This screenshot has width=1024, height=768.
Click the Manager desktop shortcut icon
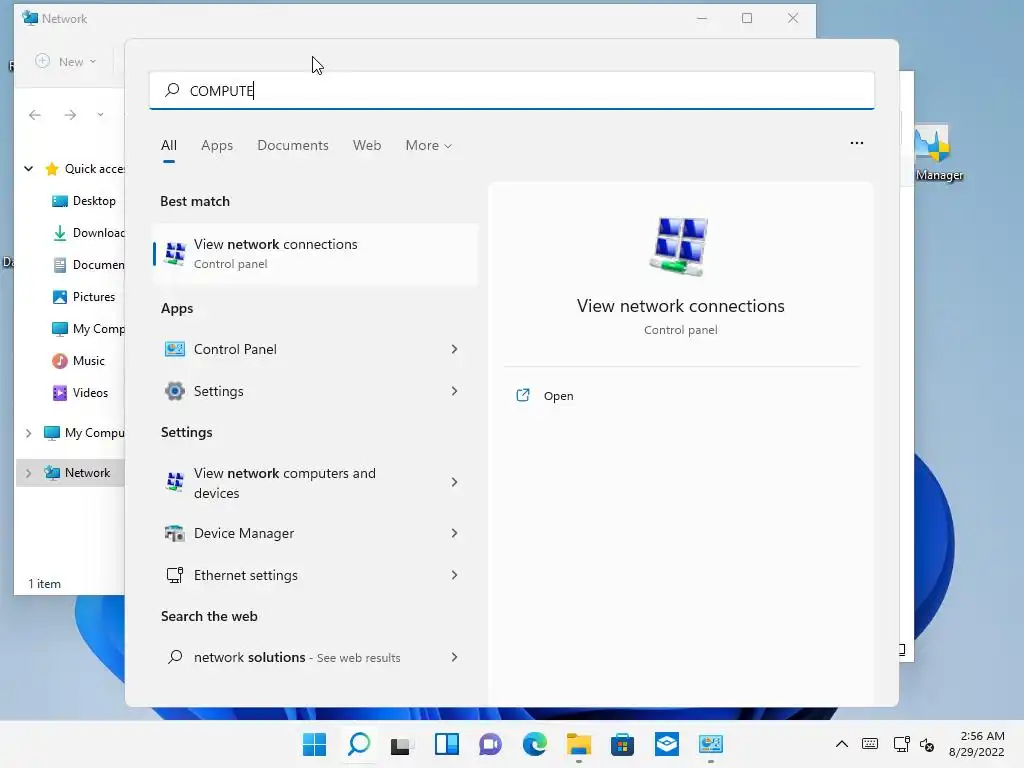pyautogui.click(x=932, y=144)
